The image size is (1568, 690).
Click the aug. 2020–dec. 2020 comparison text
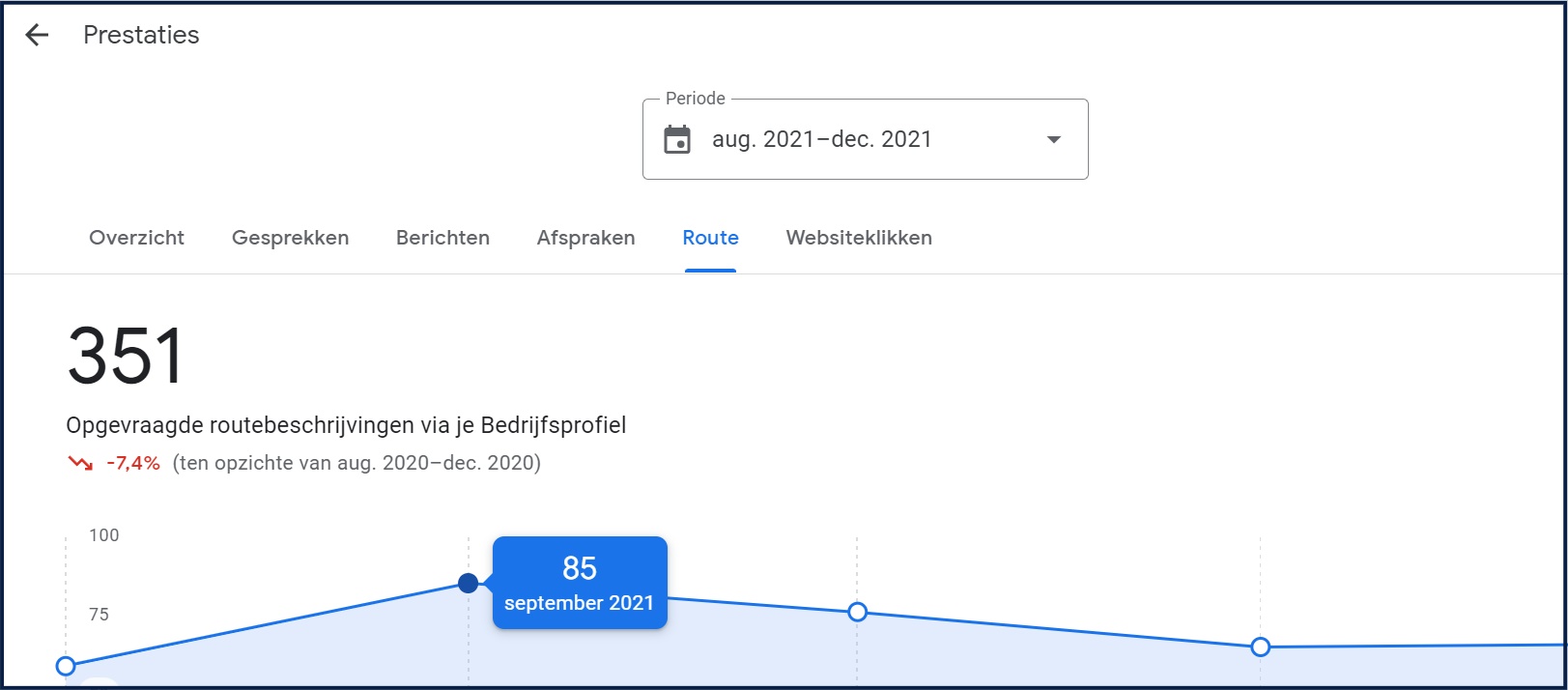pos(356,463)
